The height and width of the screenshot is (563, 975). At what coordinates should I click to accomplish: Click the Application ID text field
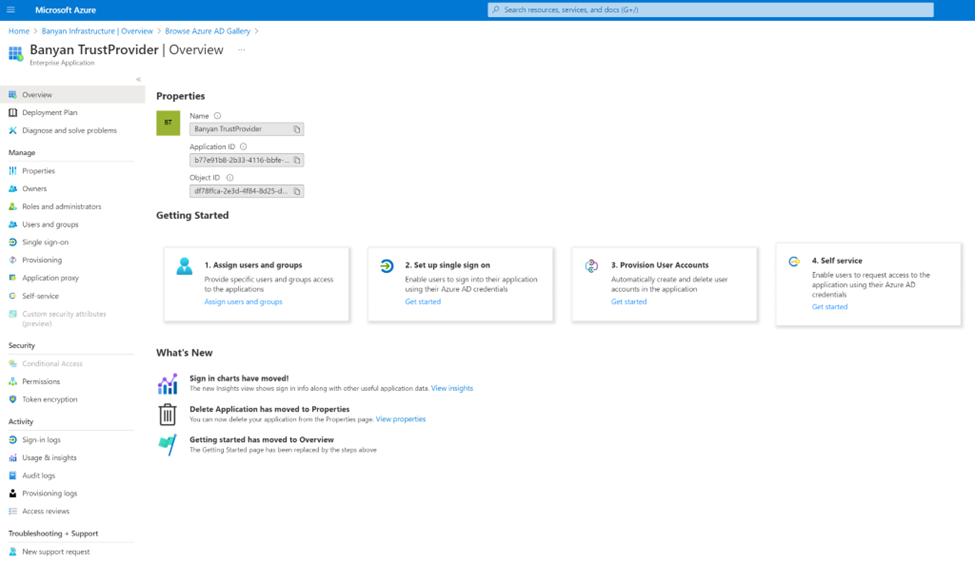coord(246,160)
